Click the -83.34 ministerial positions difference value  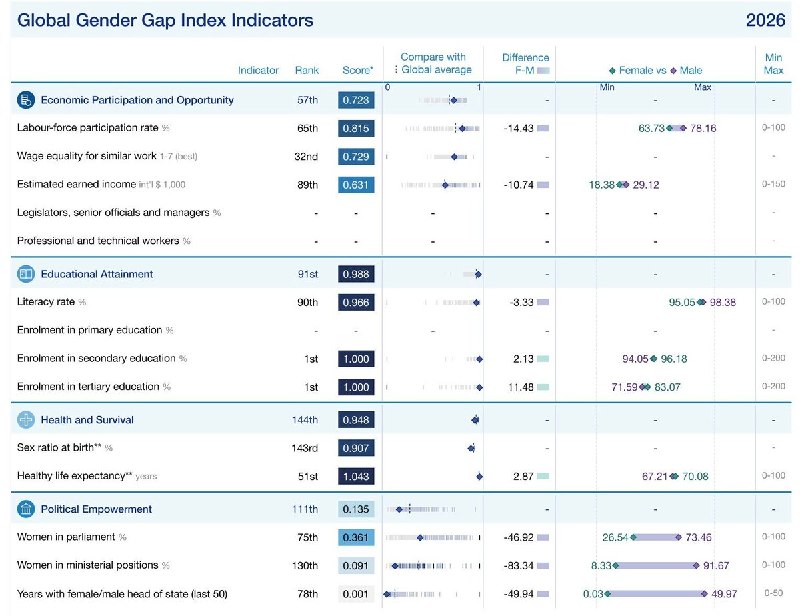pyautogui.click(x=518, y=565)
